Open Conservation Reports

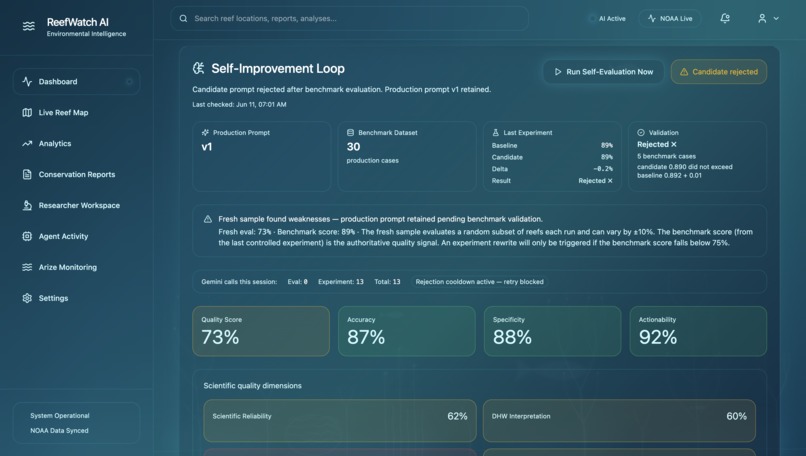[x=77, y=174]
